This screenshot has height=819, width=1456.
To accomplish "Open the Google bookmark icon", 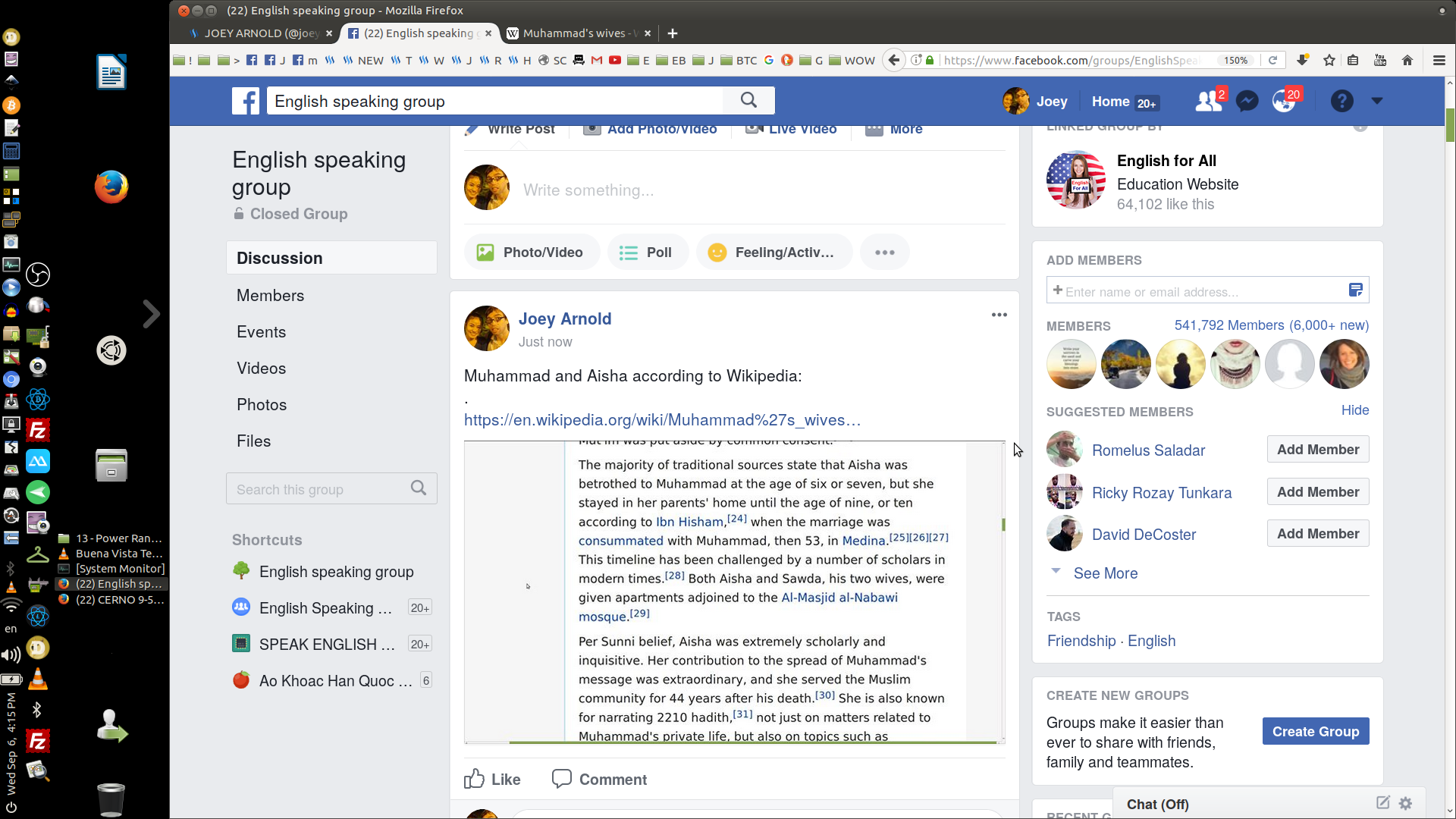I will click(x=769, y=60).
